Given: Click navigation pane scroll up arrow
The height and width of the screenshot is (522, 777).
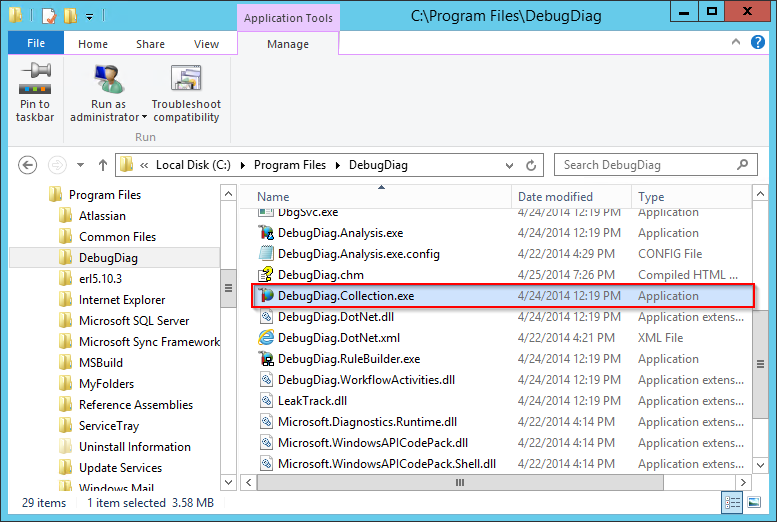Looking at the screenshot, I should pyautogui.click(x=228, y=194).
